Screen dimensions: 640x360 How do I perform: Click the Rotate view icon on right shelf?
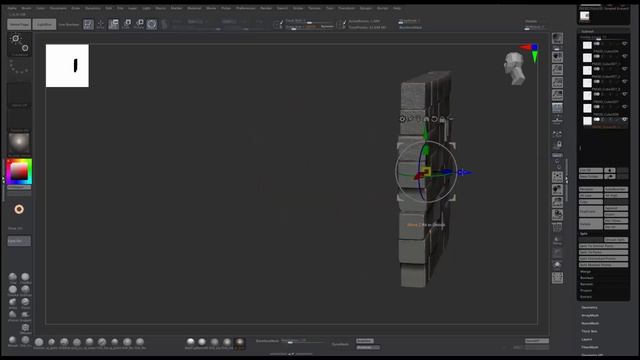557,215
